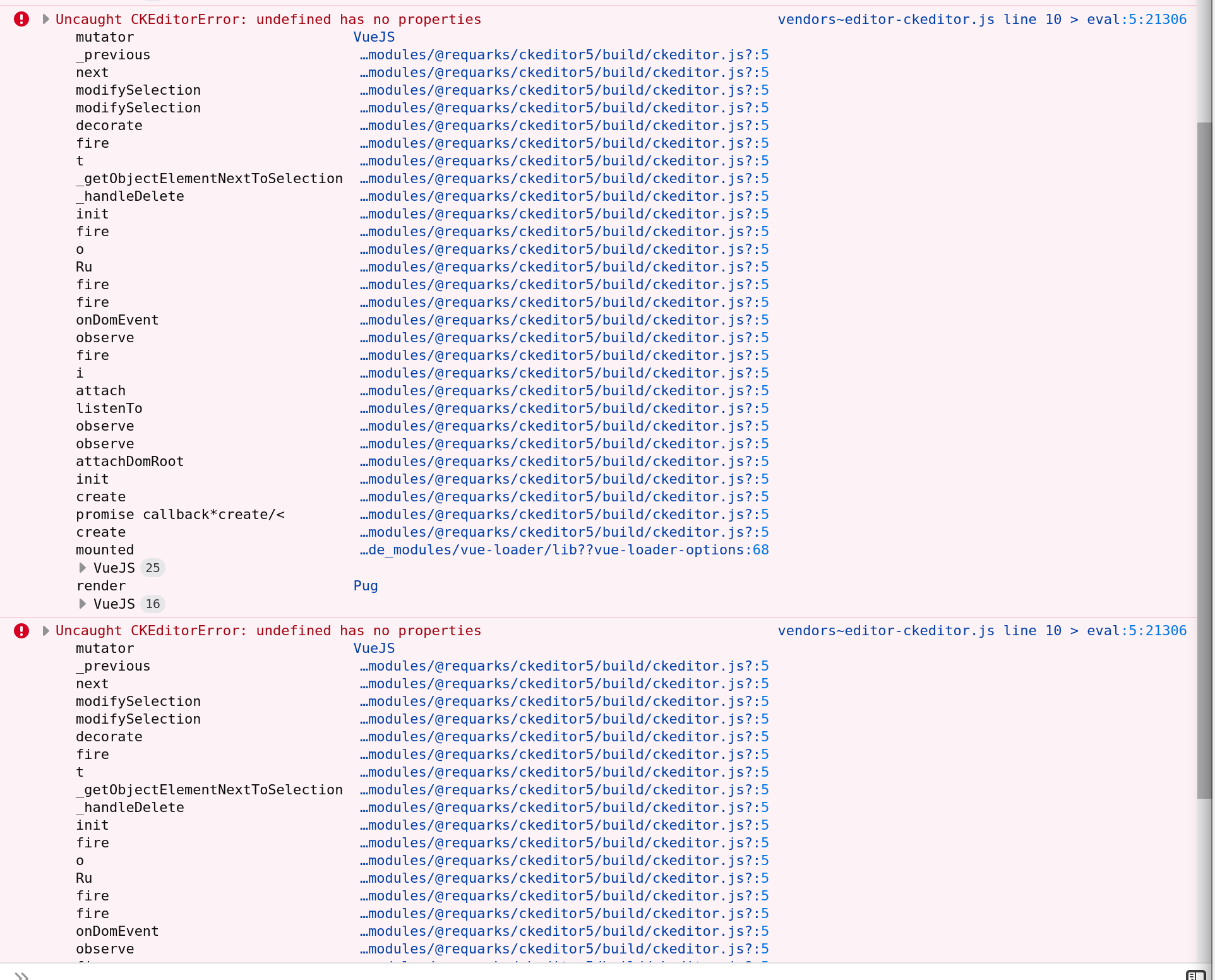Image resolution: width=1215 pixels, height=980 pixels.
Task: Expand the VueJS 16 frames group
Action: click(83, 604)
